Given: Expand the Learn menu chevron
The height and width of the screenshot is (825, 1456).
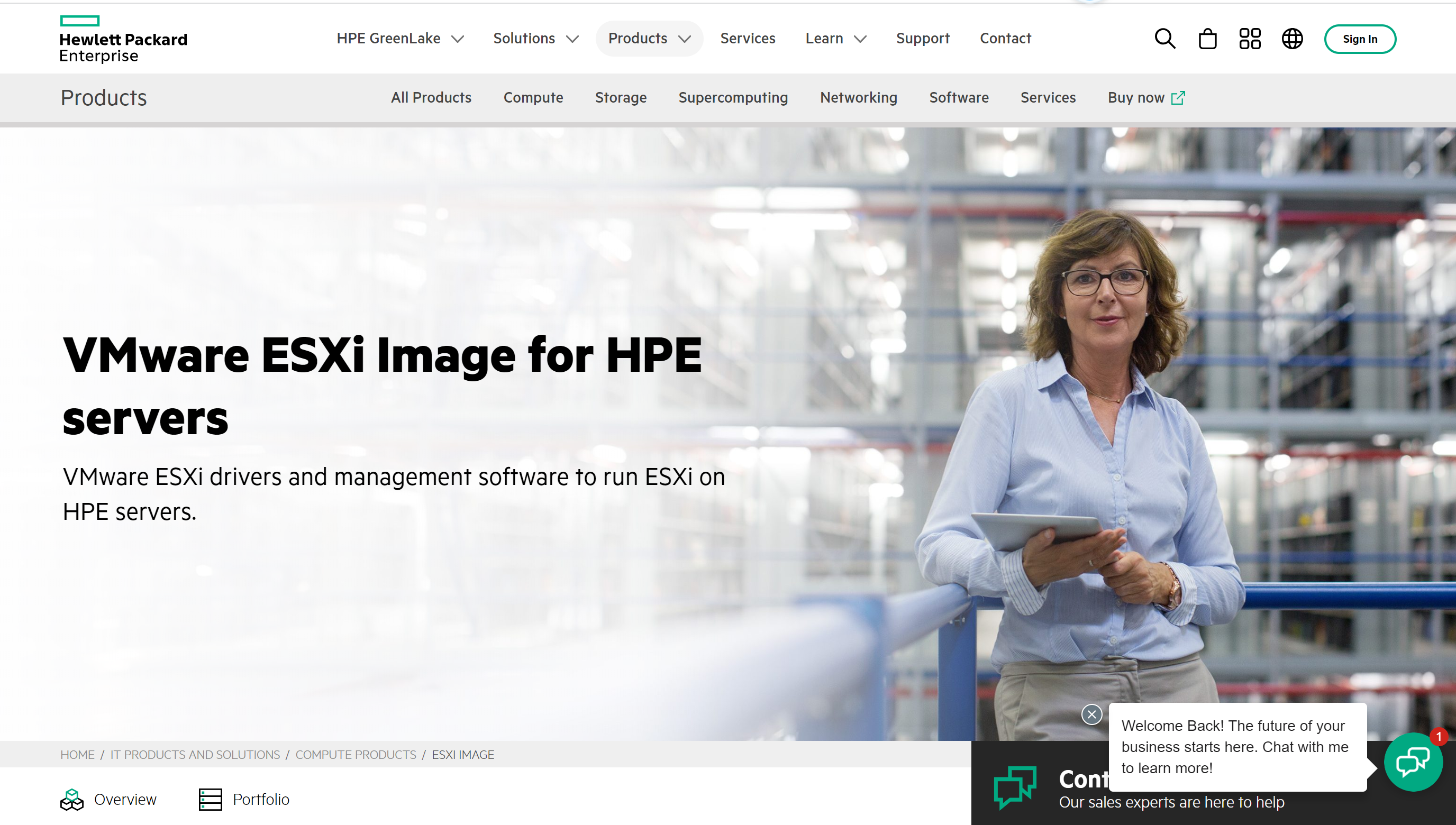Looking at the screenshot, I should coord(860,39).
